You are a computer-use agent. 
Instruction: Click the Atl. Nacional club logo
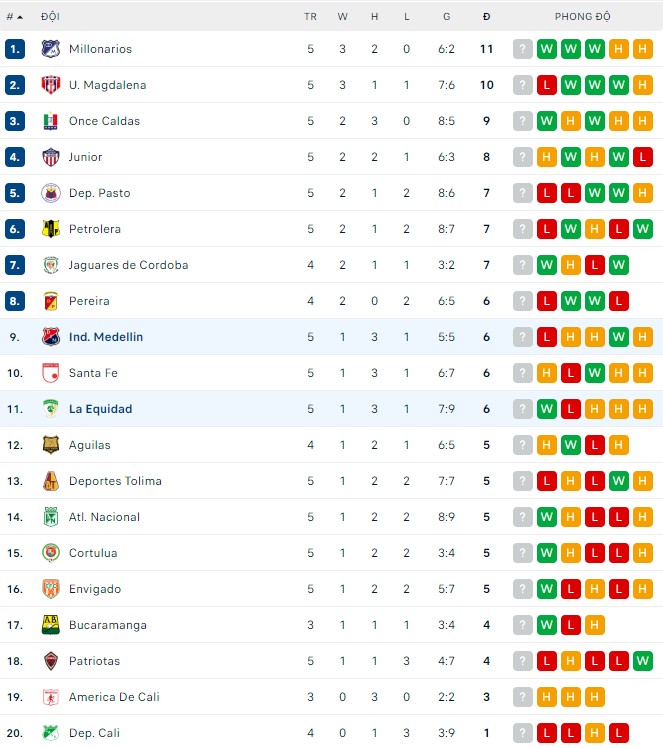pyautogui.click(x=50, y=517)
